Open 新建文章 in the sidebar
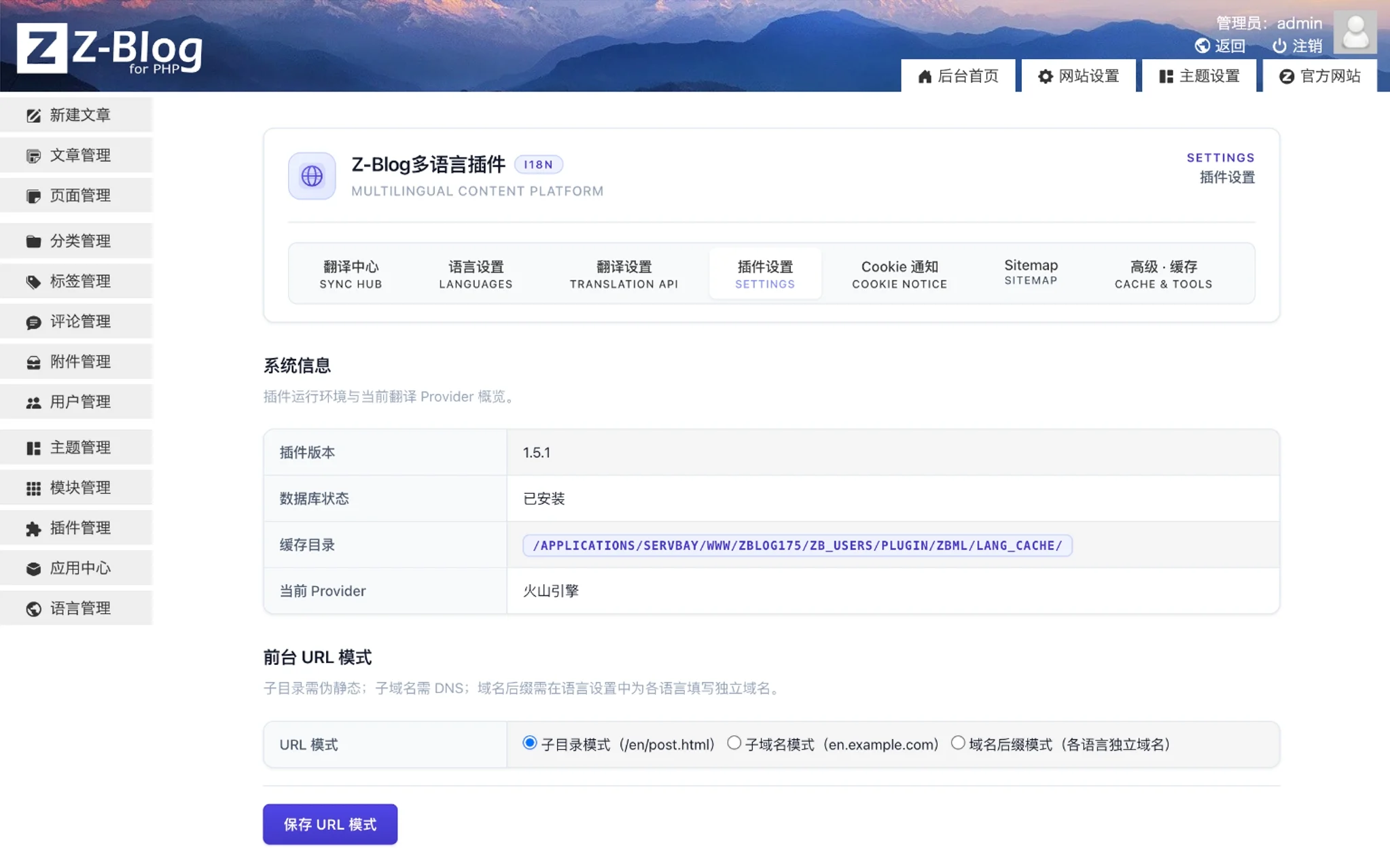 point(76,115)
